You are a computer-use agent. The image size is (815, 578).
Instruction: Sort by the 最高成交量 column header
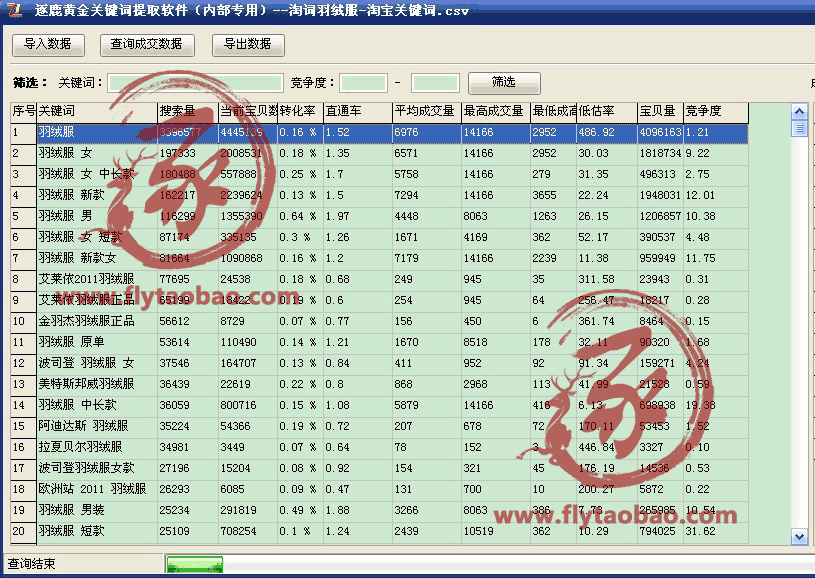tap(496, 111)
